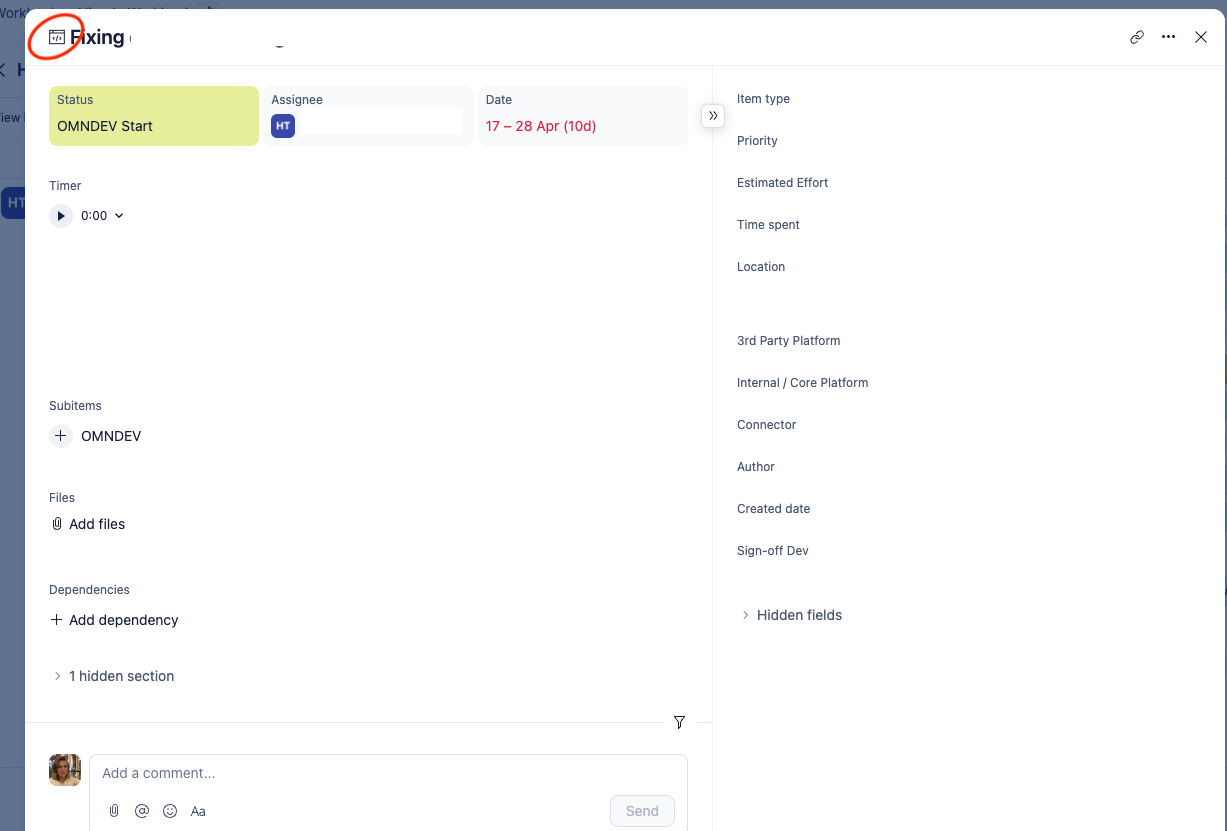
Task: Collapse the side panel with the double-chevron button
Action: pos(713,115)
